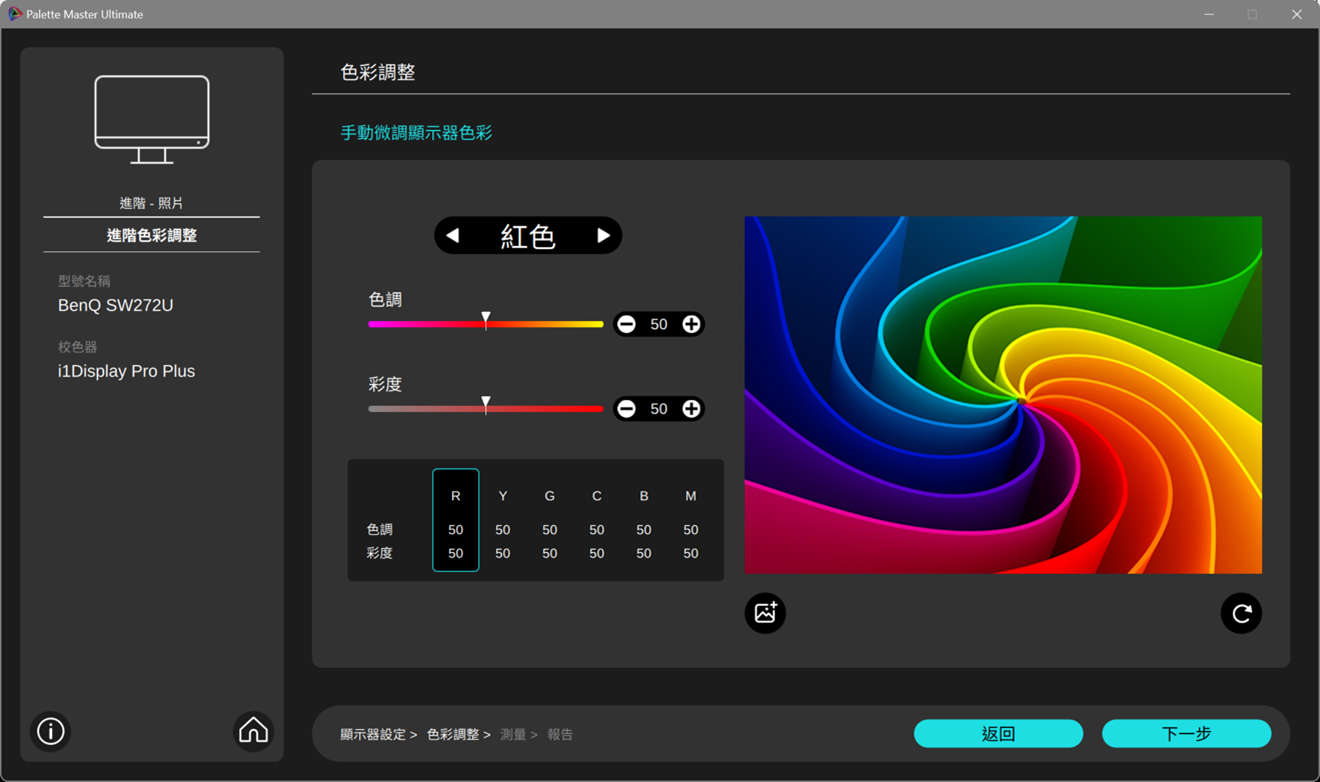Close the Palette Master Ultimate window
This screenshot has width=1320, height=782.
(x=1296, y=14)
